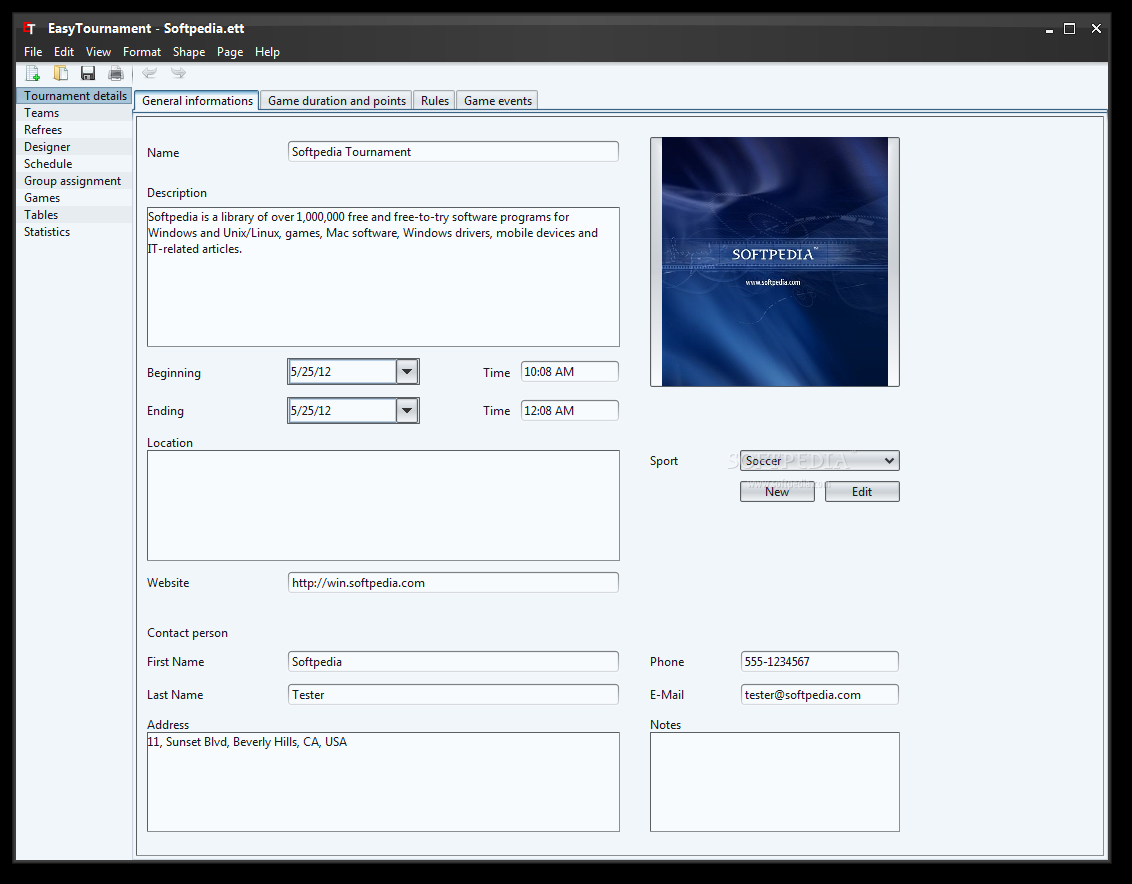This screenshot has height=884, width=1132.
Task: Click the Undo arrow icon
Action: [149, 72]
